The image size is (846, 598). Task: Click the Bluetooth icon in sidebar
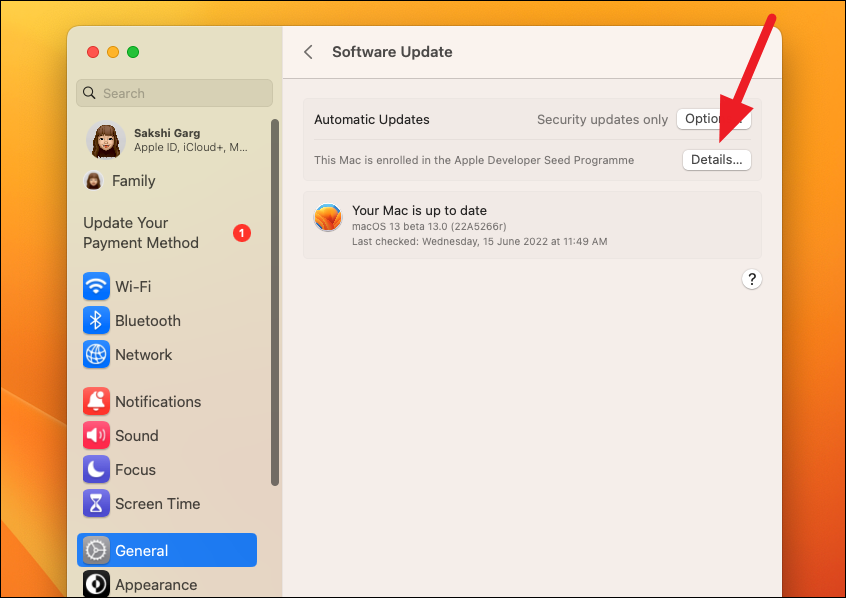pyautogui.click(x=96, y=320)
